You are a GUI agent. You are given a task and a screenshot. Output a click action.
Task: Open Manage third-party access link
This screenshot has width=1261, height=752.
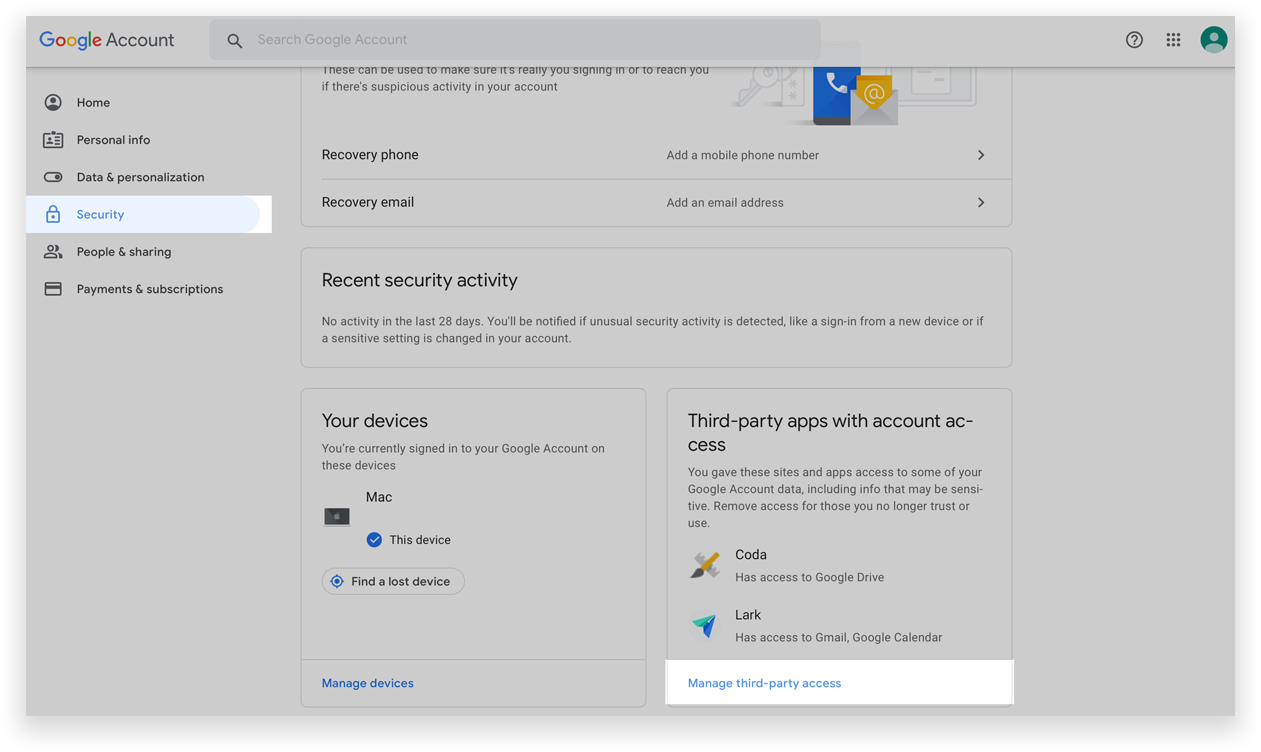(764, 683)
